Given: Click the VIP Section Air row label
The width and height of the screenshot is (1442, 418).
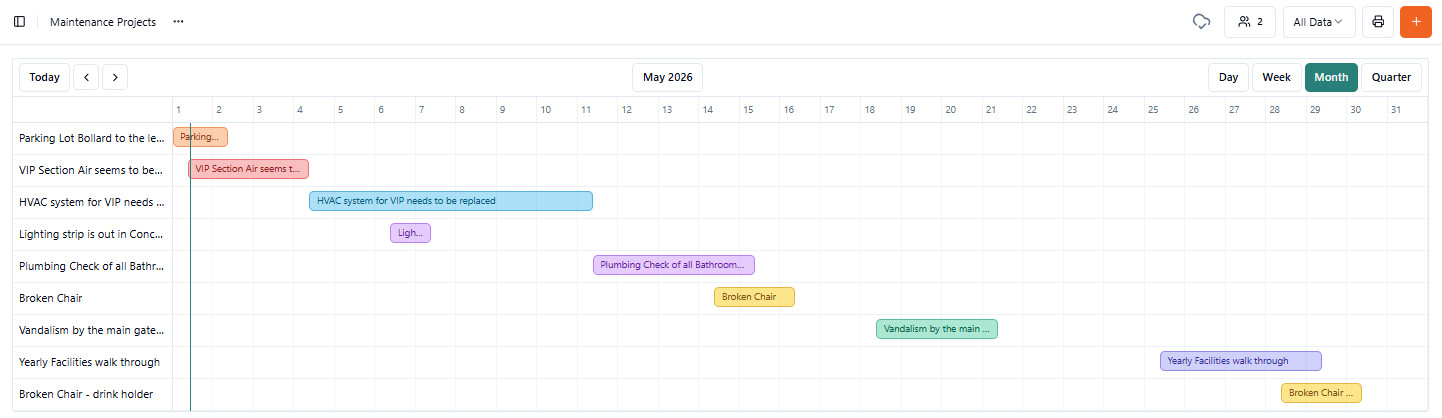Looking at the screenshot, I should coord(92,170).
